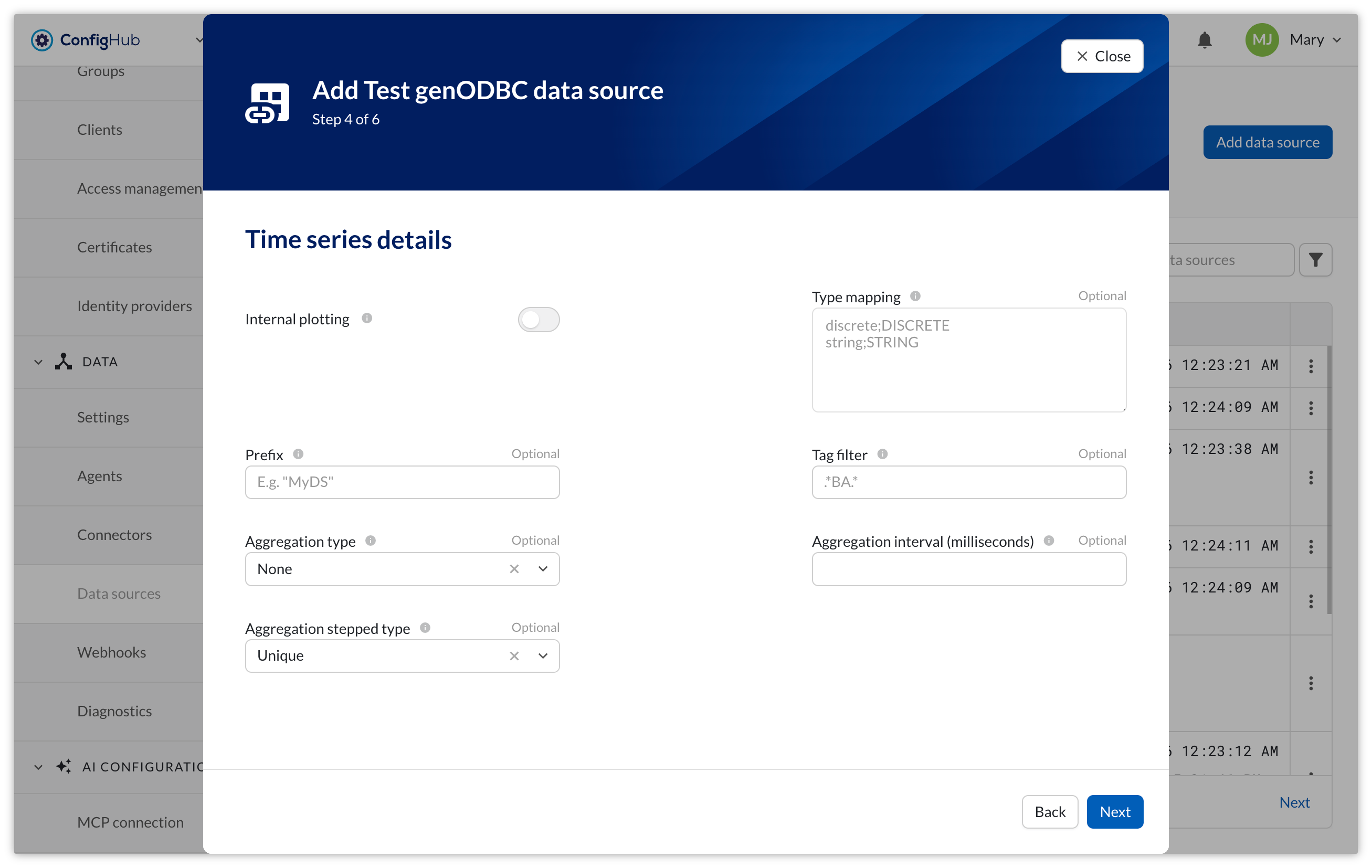Click the Aggregation interval input field

pos(968,569)
